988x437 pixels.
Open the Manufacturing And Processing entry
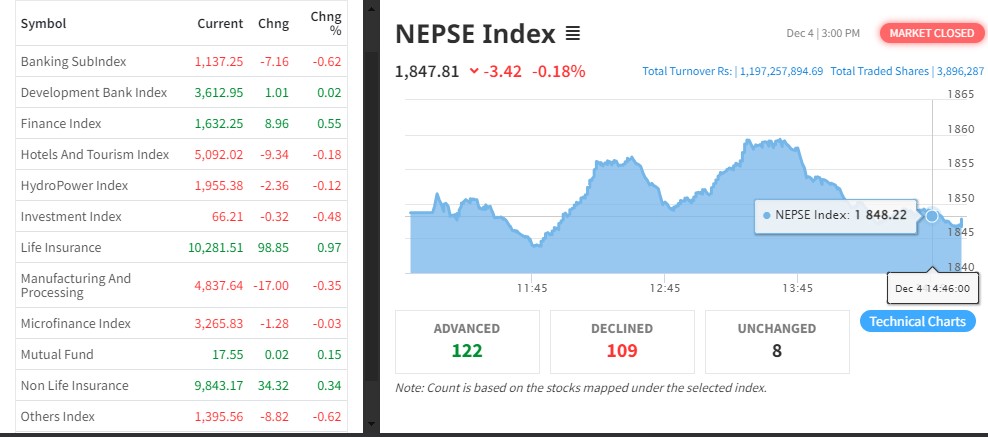(x=76, y=285)
